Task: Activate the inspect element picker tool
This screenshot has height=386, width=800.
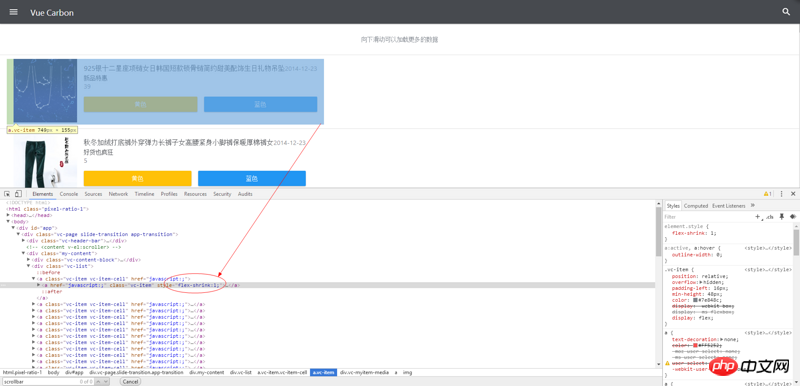Action: coord(7,194)
